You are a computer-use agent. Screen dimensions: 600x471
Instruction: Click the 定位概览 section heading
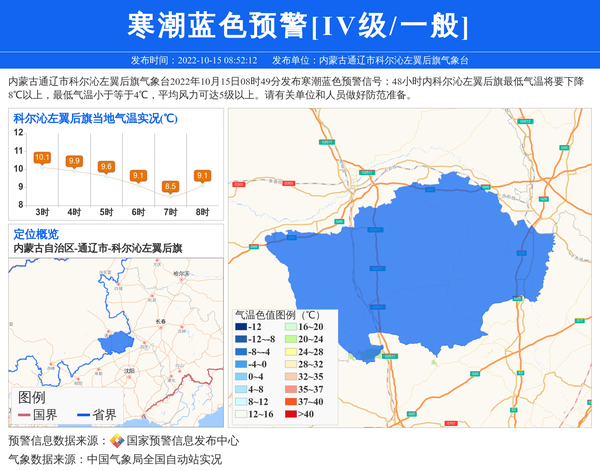click(x=36, y=233)
